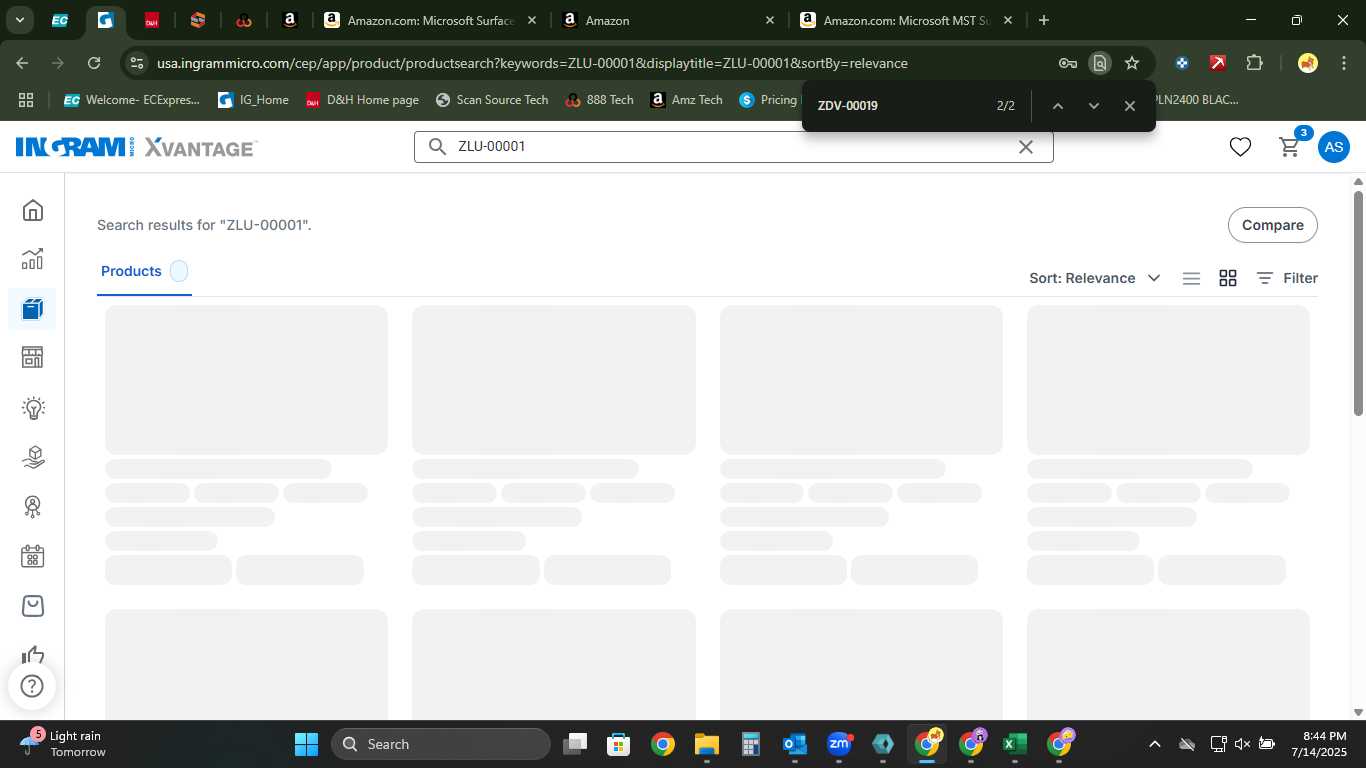
Task: Open the calendar icon in sidebar
Action: point(33,556)
